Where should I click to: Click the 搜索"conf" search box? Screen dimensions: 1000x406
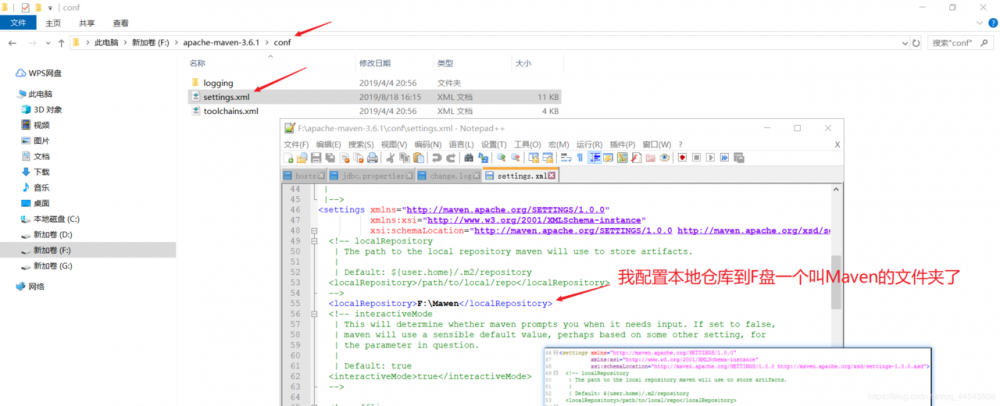point(961,43)
